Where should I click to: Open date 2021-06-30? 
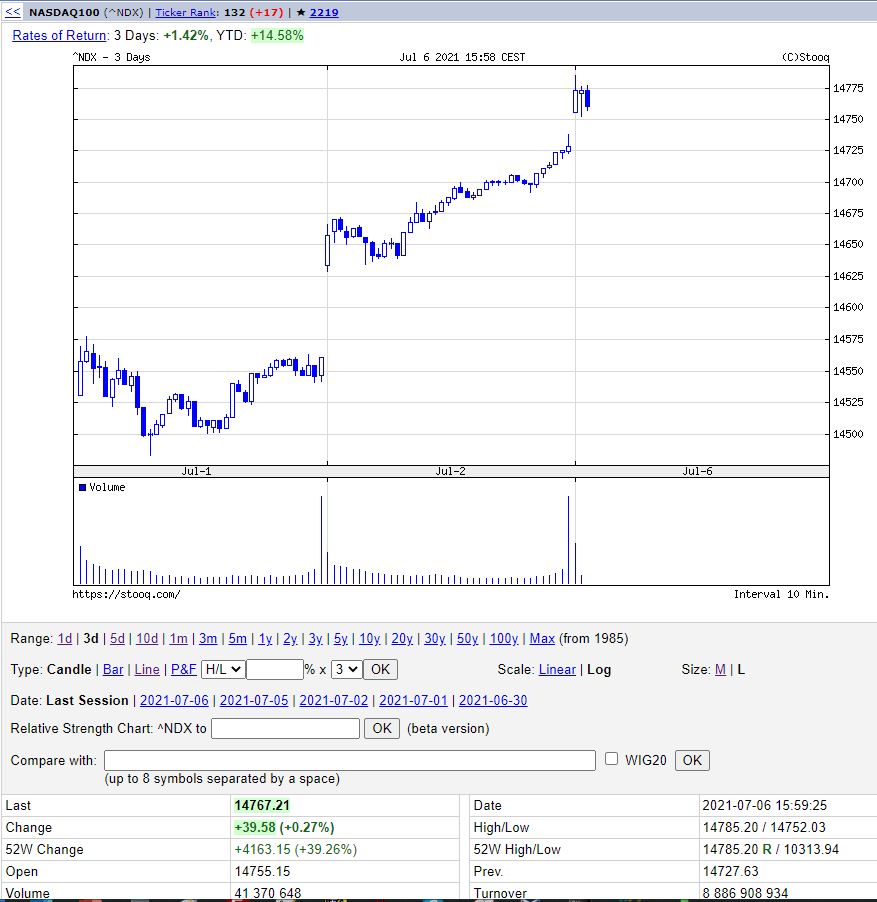click(x=493, y=700)
